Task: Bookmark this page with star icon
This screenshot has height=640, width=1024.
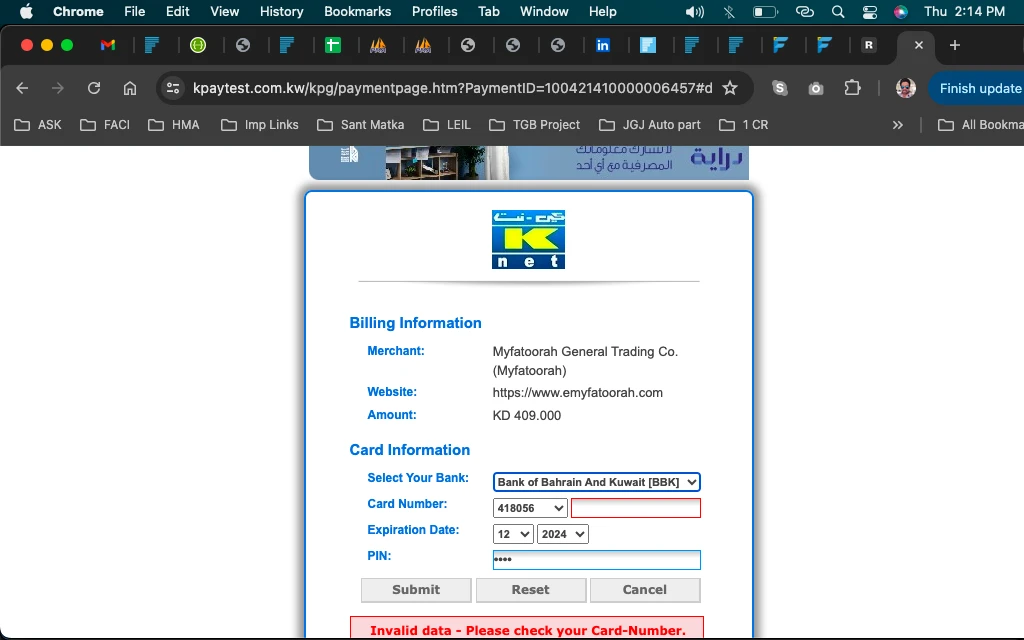Action: [730, 88]
